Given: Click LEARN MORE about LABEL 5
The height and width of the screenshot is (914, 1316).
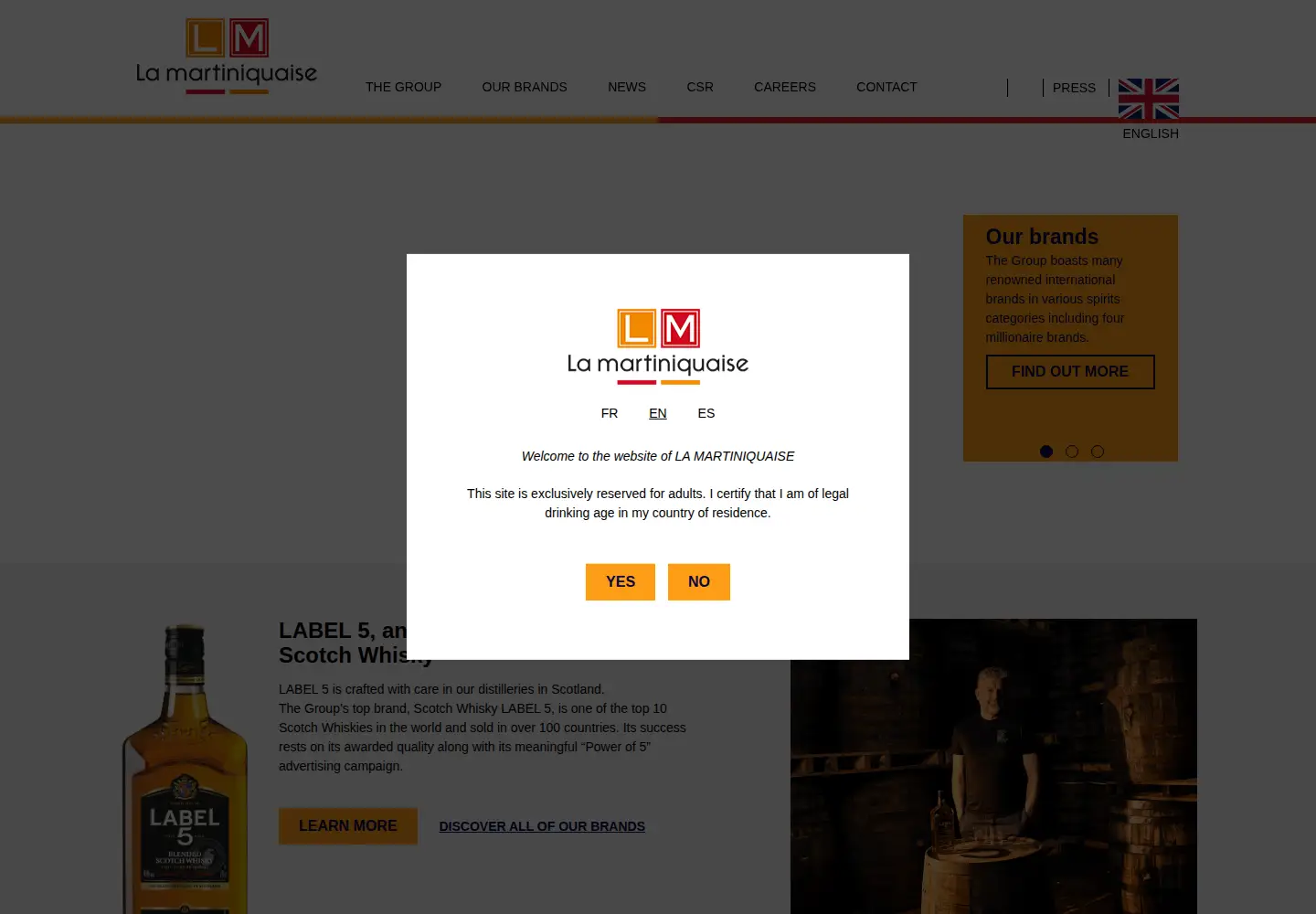Looking at the screenshot, I should click(348, 826).
